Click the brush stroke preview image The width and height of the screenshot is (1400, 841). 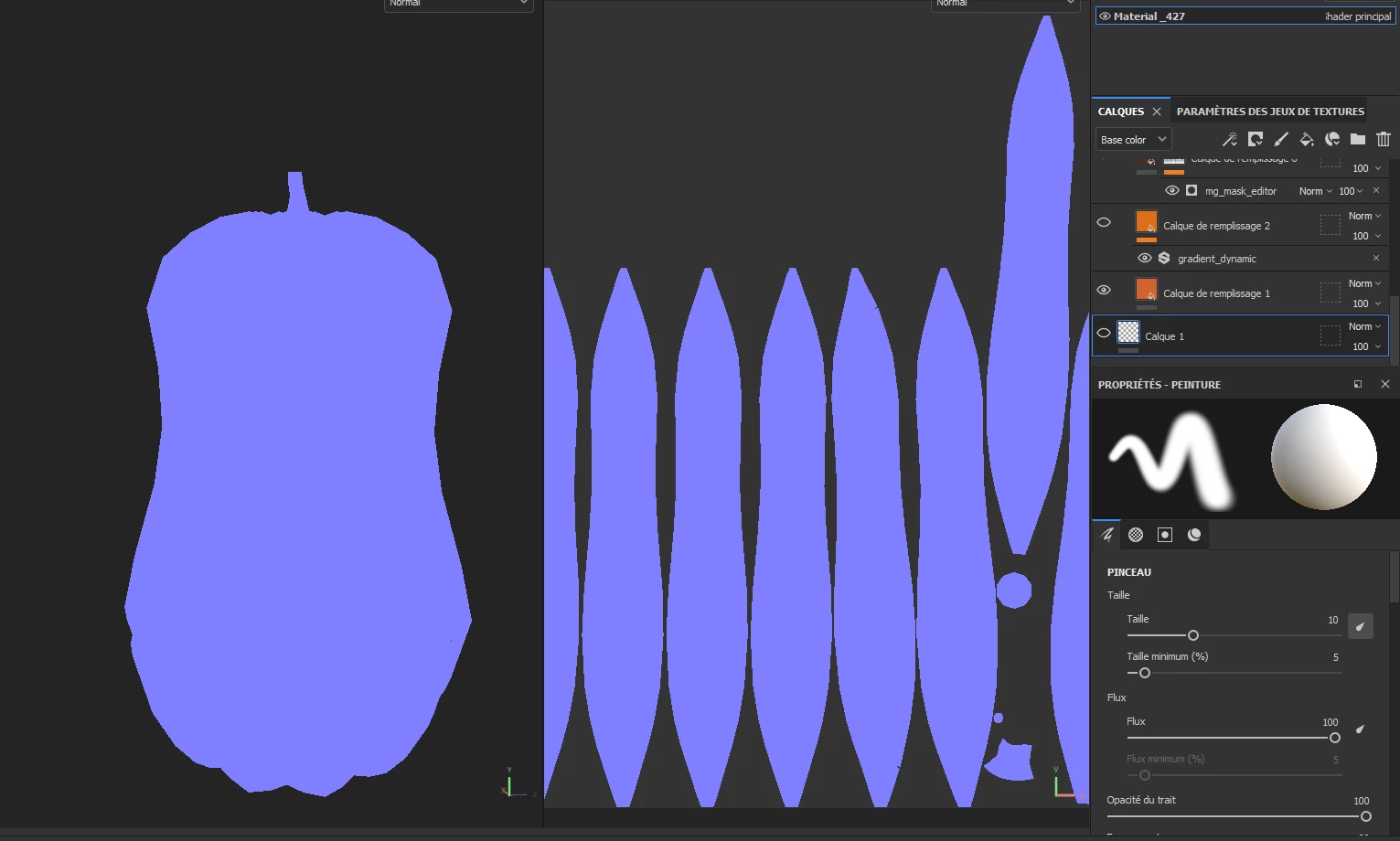(x=1170, y=459)
